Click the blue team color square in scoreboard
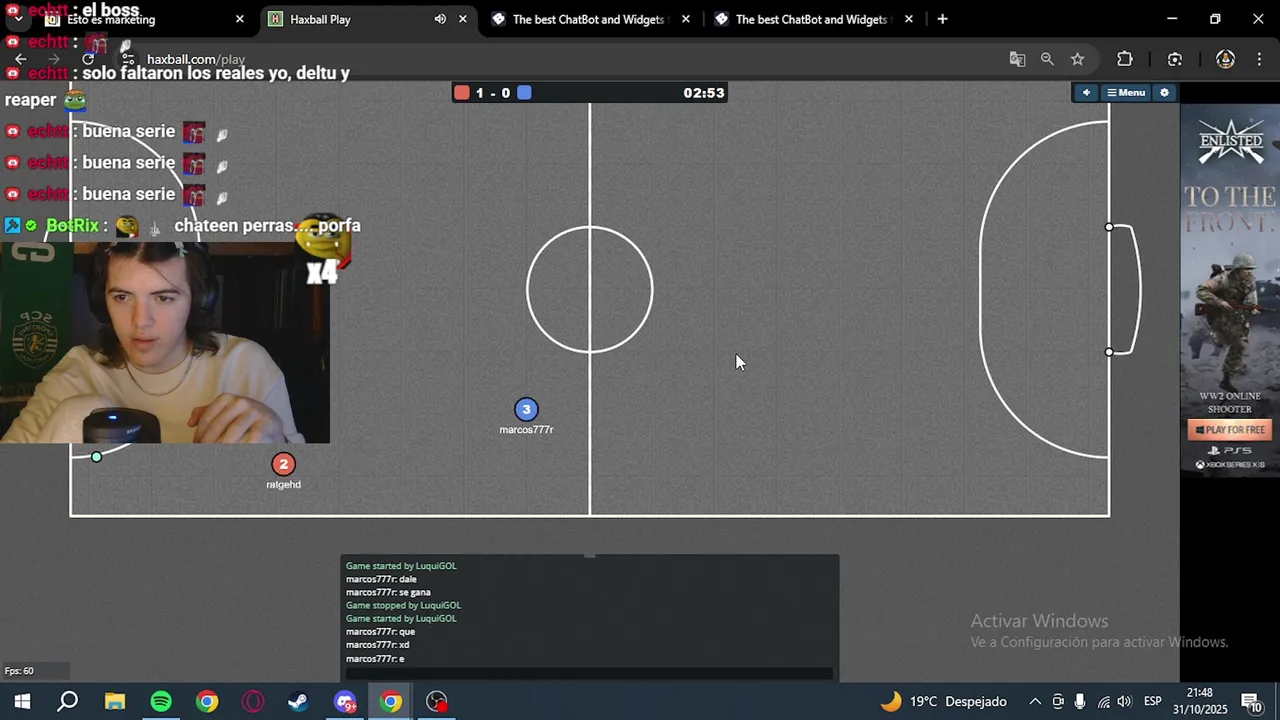The image size is (1280, 720). (524, 93)
